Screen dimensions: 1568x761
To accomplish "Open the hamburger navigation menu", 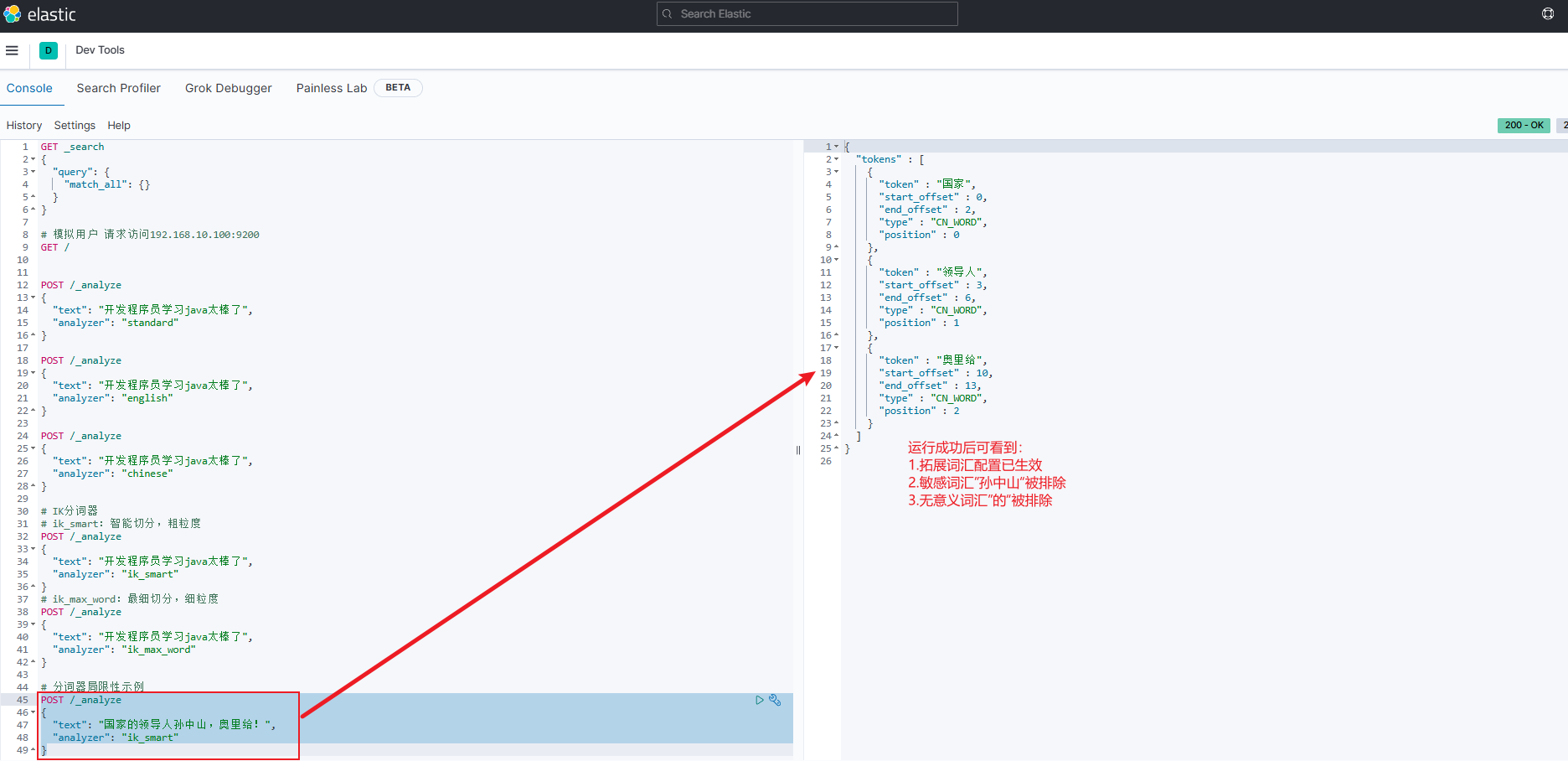I will 12,50.
